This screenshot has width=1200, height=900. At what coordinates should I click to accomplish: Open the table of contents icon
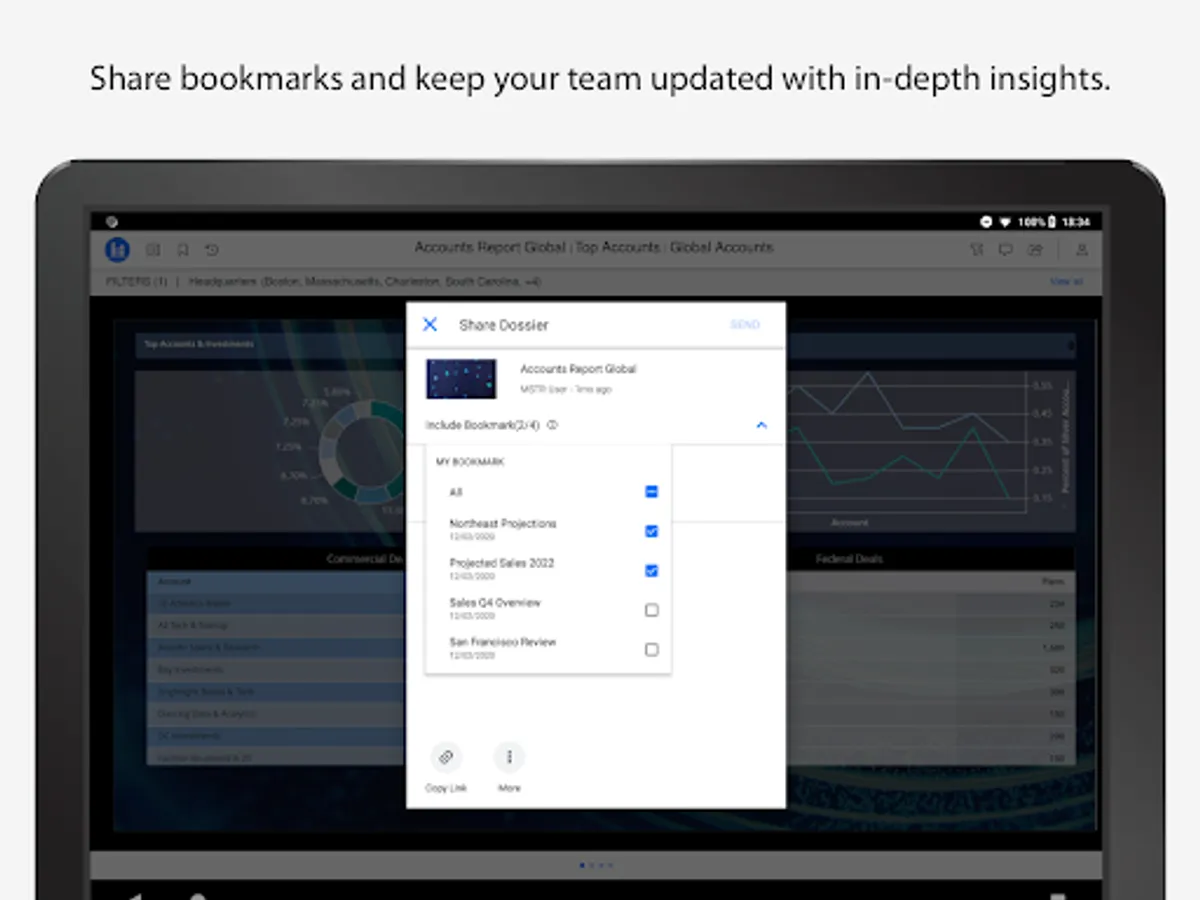point(153,250)
